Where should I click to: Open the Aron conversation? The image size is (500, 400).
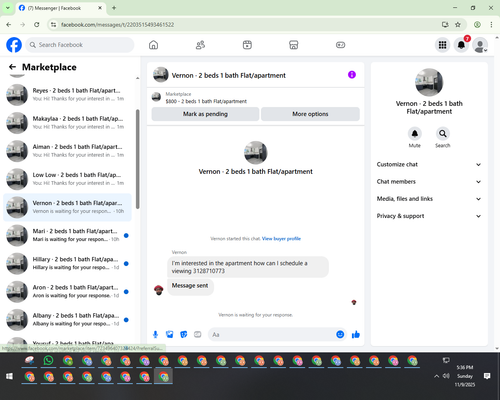click(x=67, y=291)
